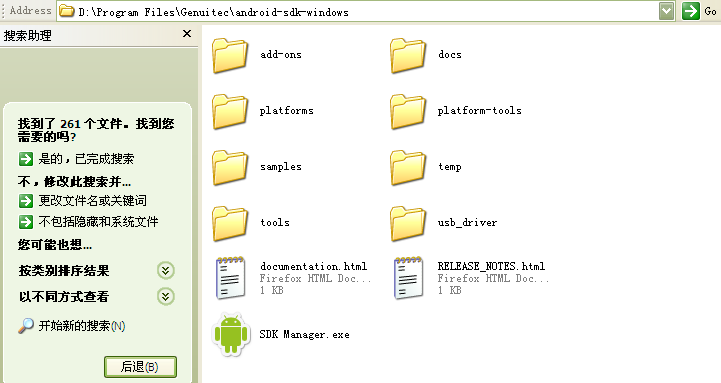Click green arrow beside 是的，已完成搜索
721x383 pixels.
(x=26, y=159)
